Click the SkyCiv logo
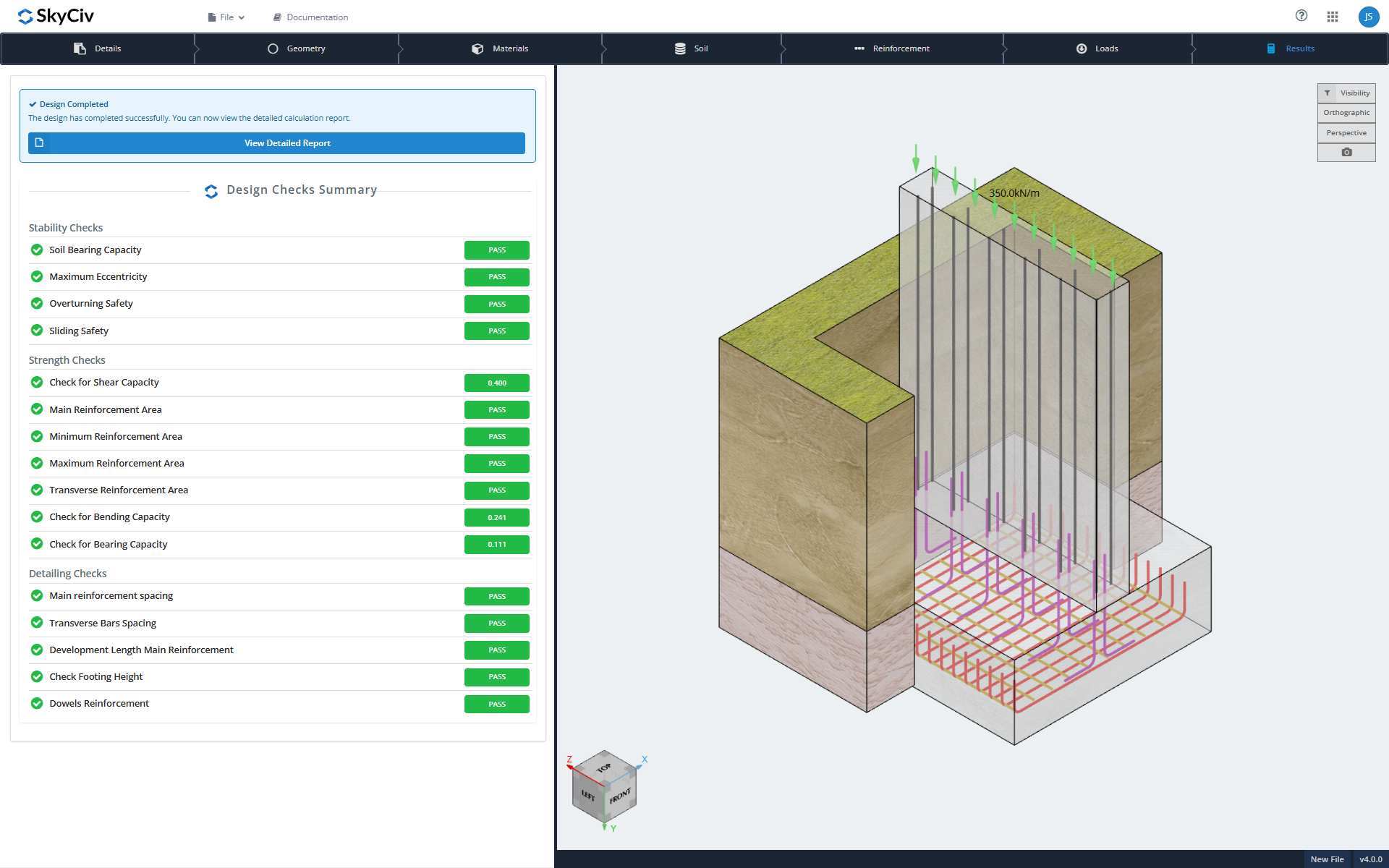Viewport: 1389px width, 868px height. (x=56, y=16)
